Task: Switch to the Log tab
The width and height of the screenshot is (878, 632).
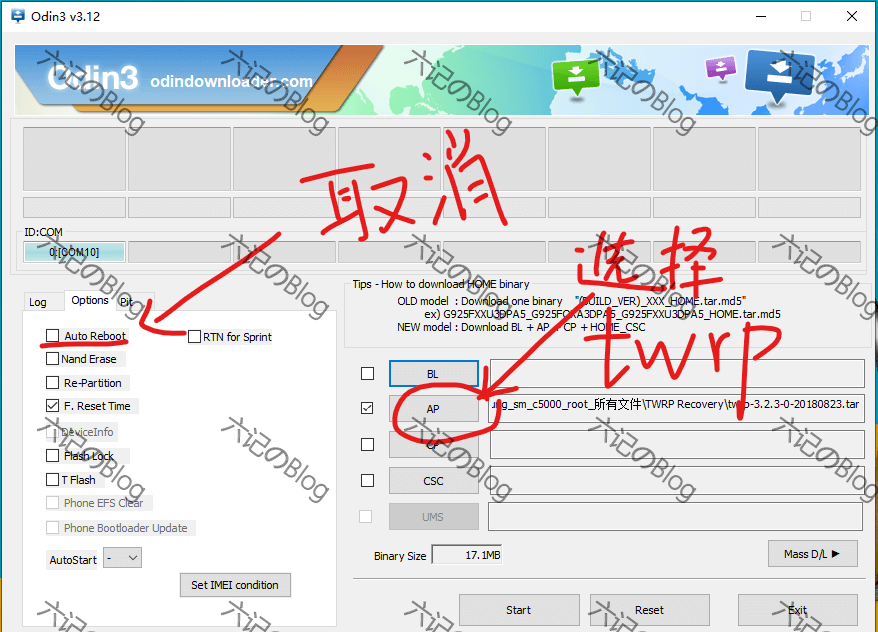Action: tap(38, 302)
